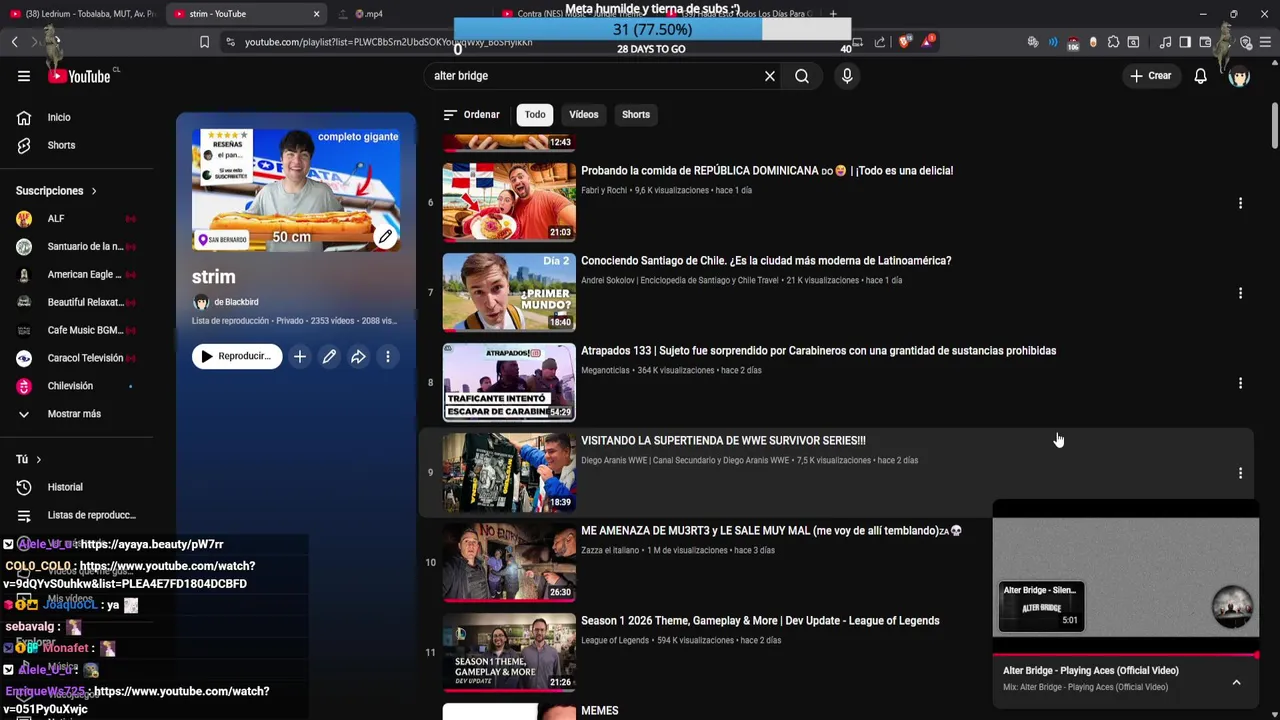Screen dimensions: 1280x720
Task: Open more options for strim playlist
Action: (x=388, y=356)
